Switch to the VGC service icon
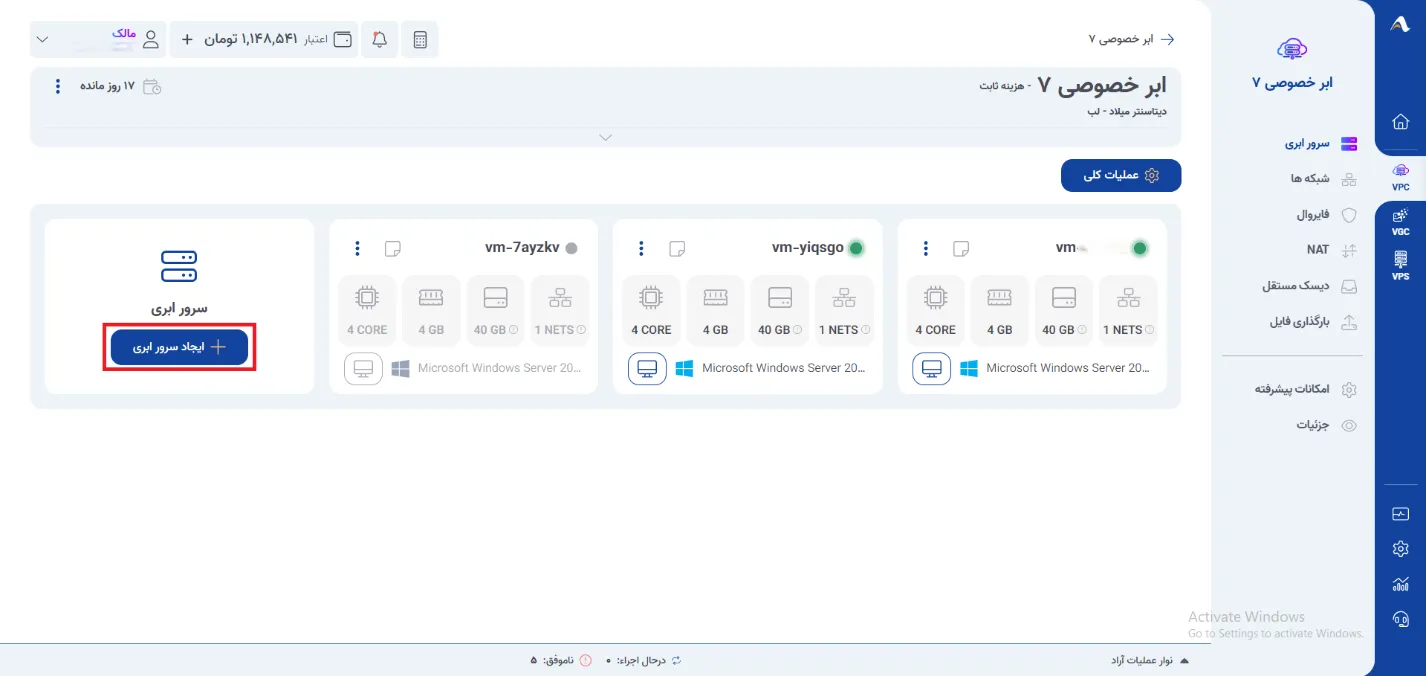Screen dimensions: 1426x676 (1400, 222)
